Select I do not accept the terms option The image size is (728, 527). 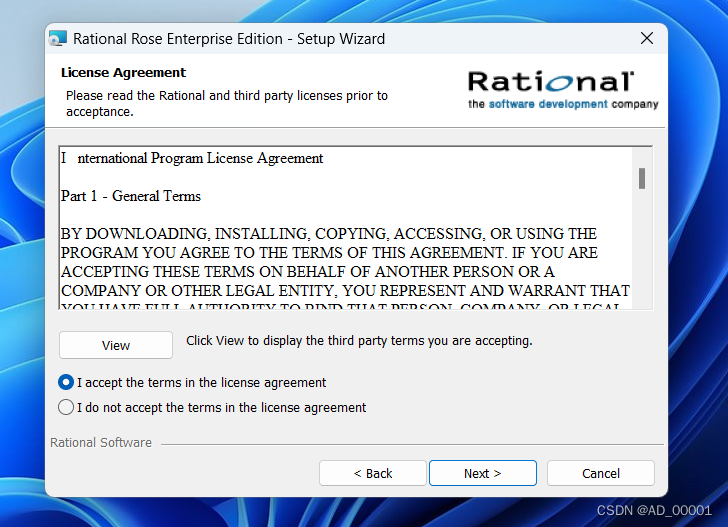pyautogui.click(x=66, y=407)
